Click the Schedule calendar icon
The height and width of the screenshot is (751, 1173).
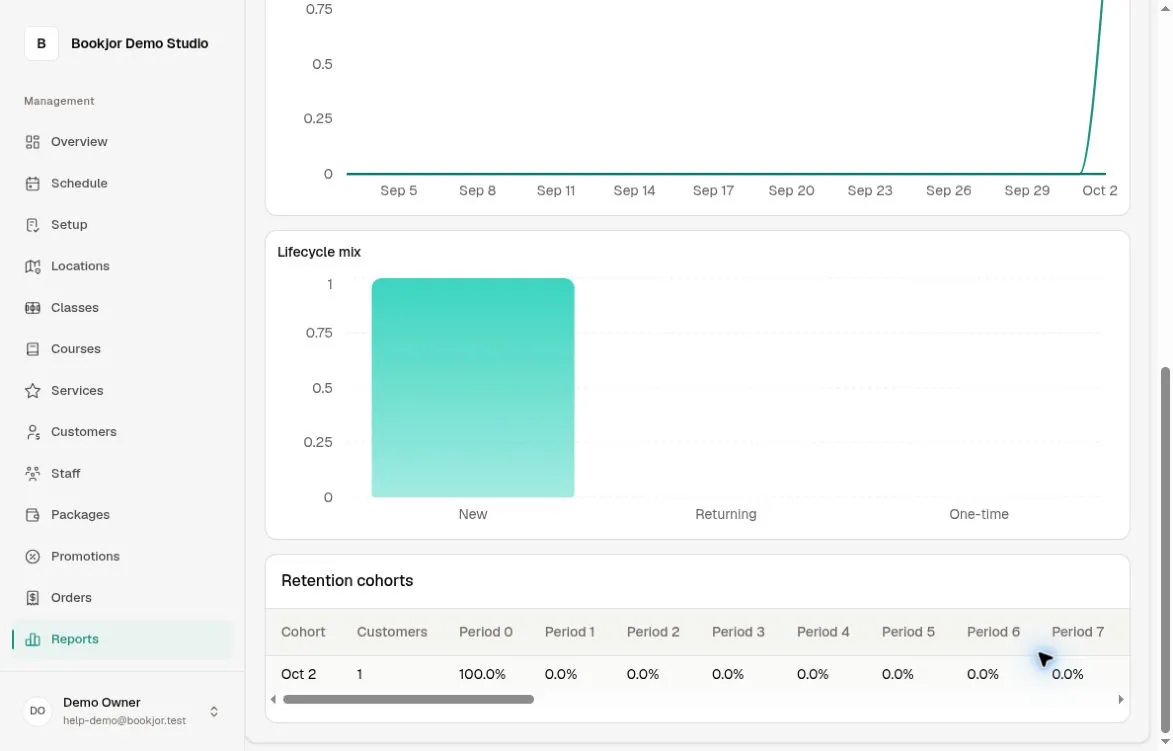[x=32, y=183]
